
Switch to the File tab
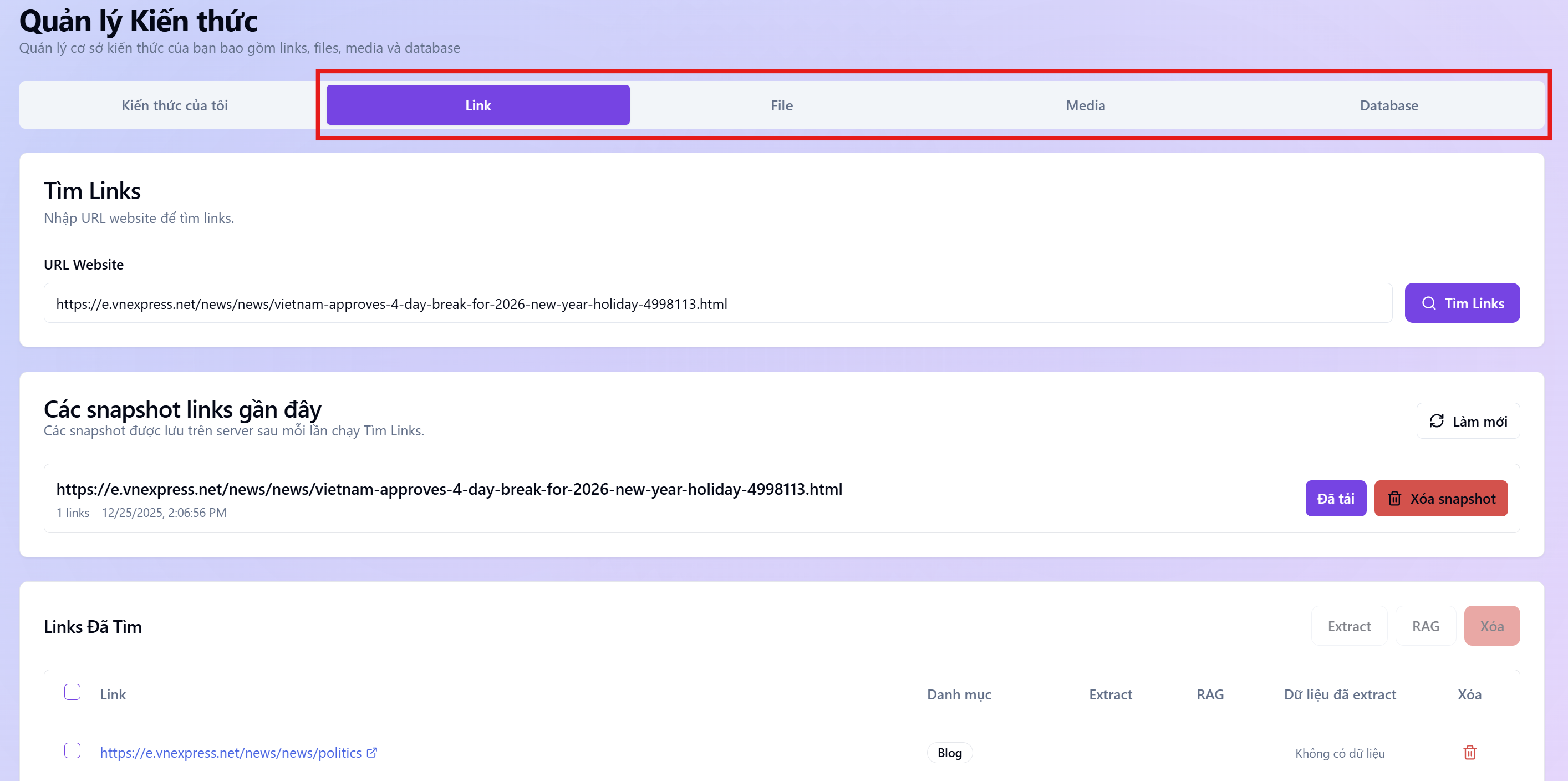click(782, 105)
